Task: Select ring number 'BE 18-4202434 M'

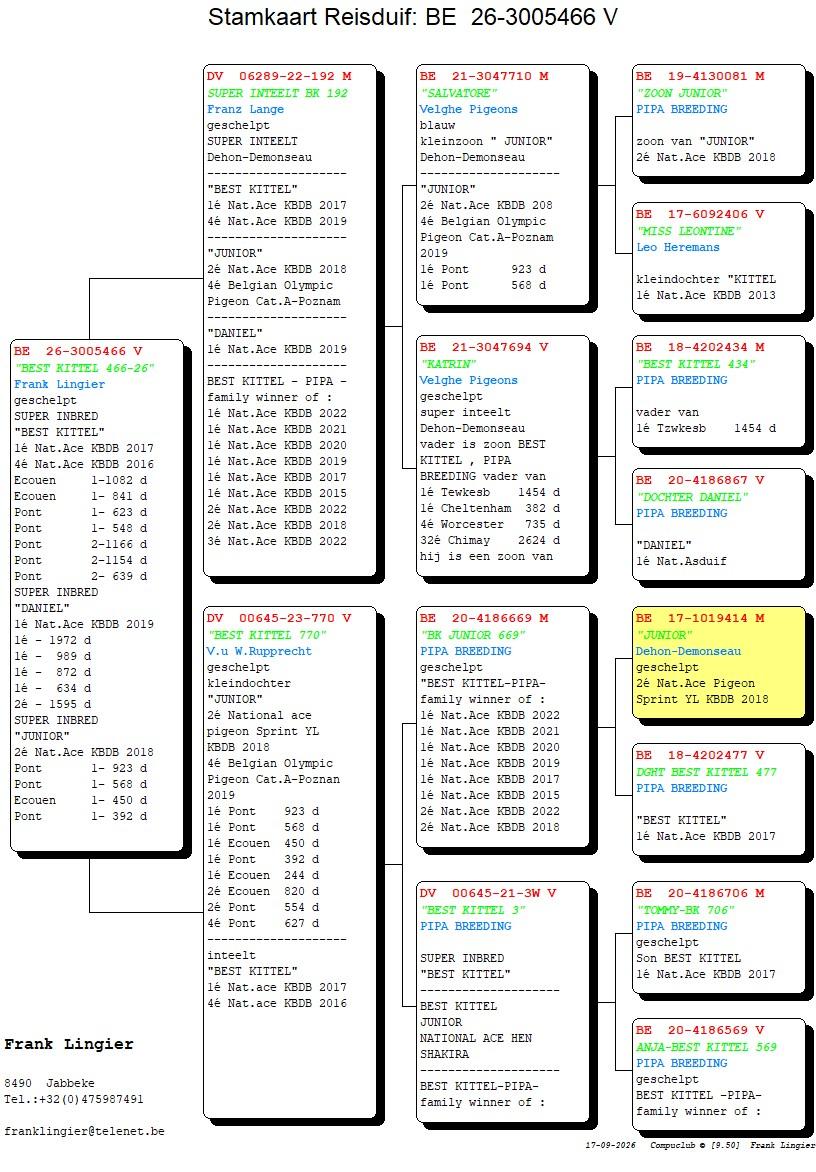Action: coord(701,347)
